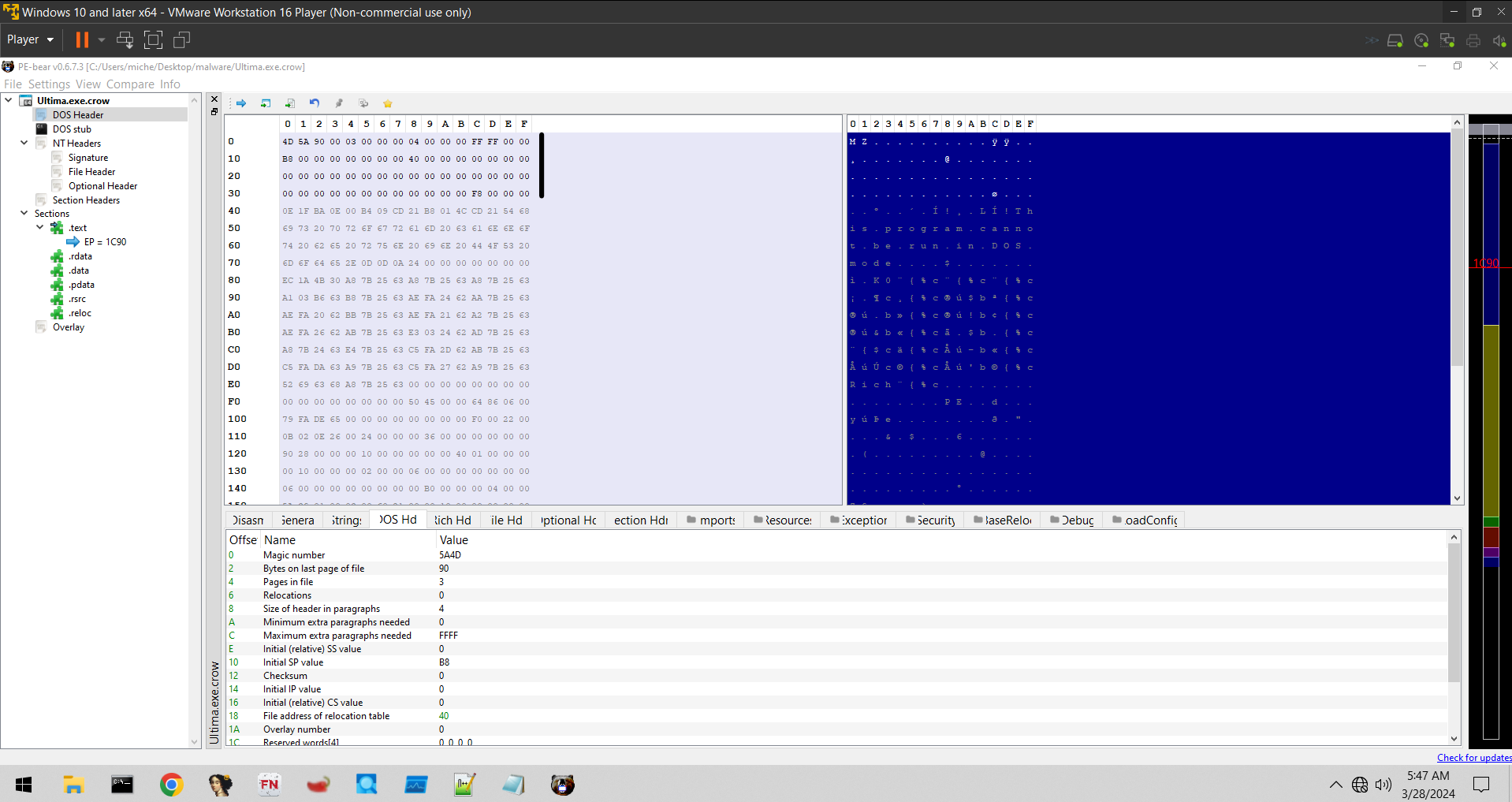Collapse the NT Headers tree node
This screenshot has height=802, width=1512.
(24, 144)
